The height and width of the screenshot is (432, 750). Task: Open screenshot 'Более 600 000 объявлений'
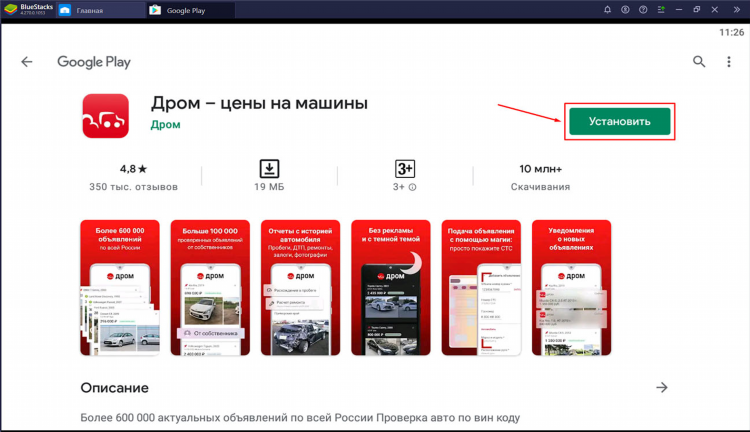[120, 288]
